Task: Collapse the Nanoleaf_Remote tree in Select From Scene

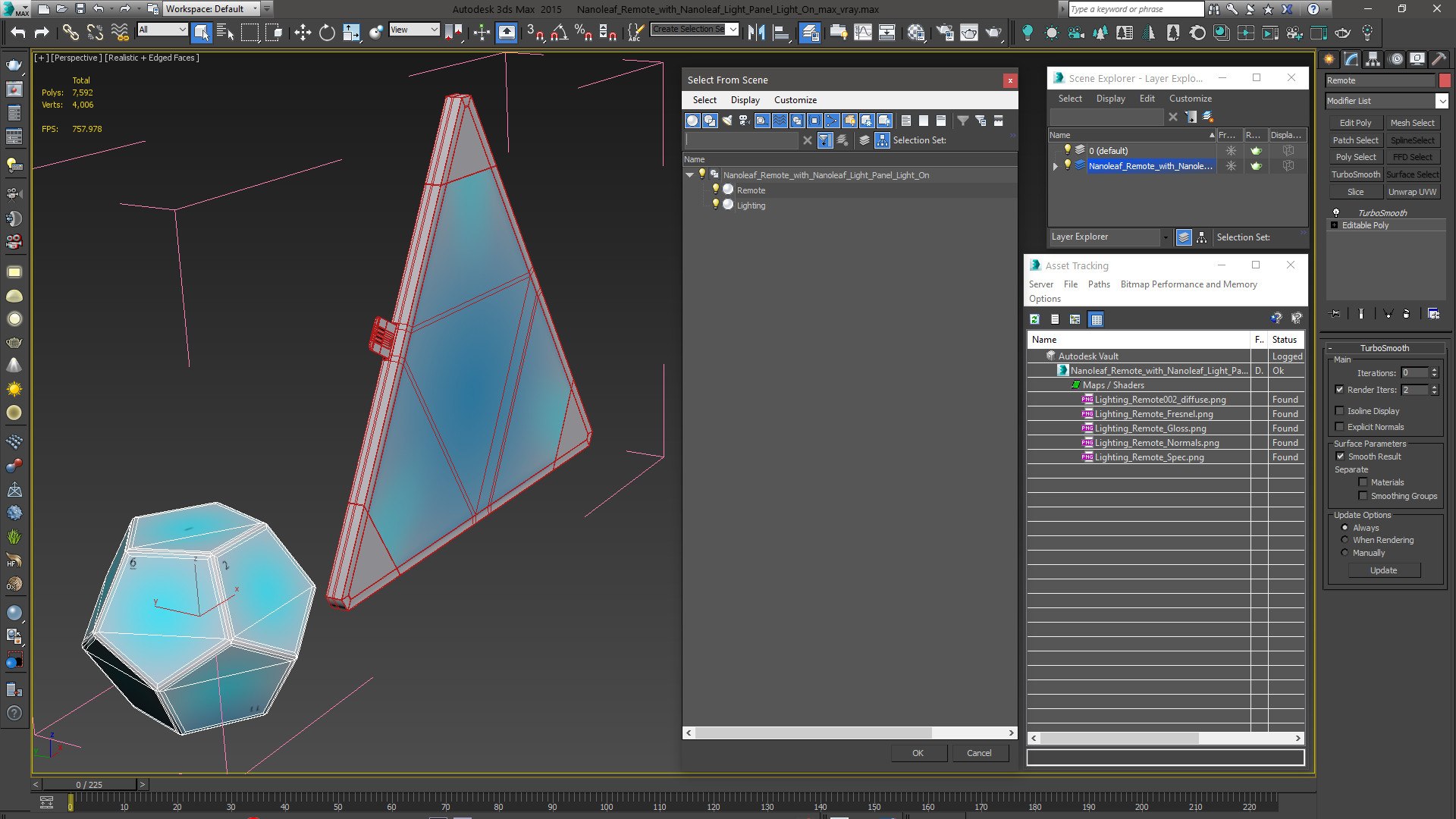Action: tap(689, 175)
